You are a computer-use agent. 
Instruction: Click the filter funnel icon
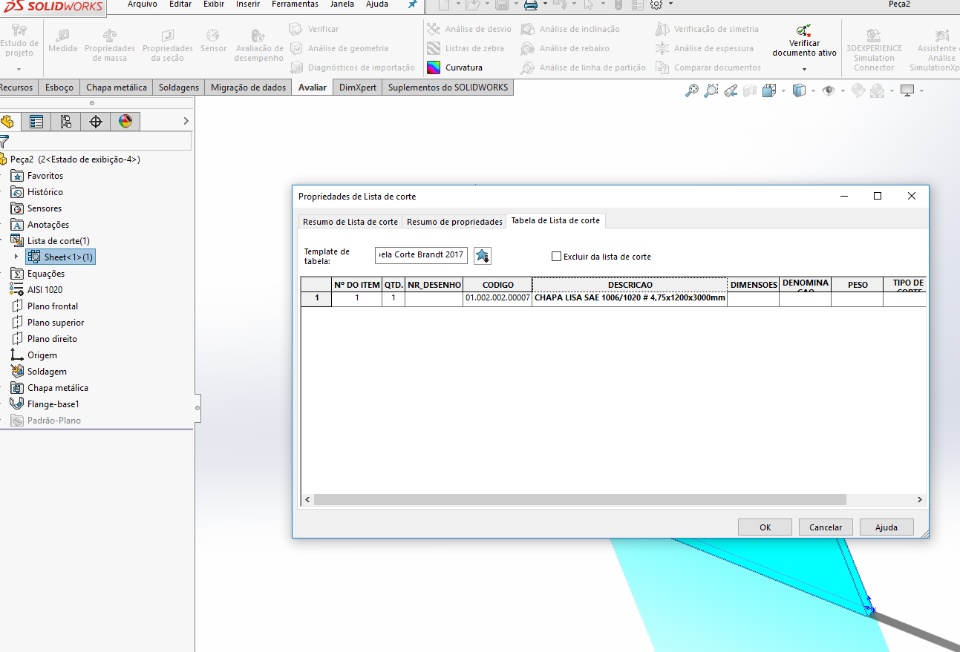(x=4, y=142)
